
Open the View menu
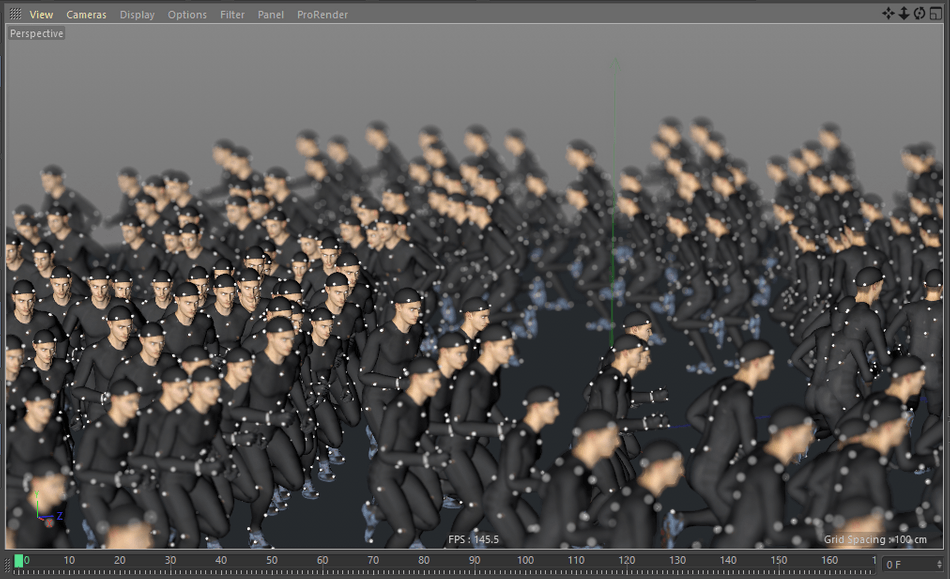tap(40, 14)
